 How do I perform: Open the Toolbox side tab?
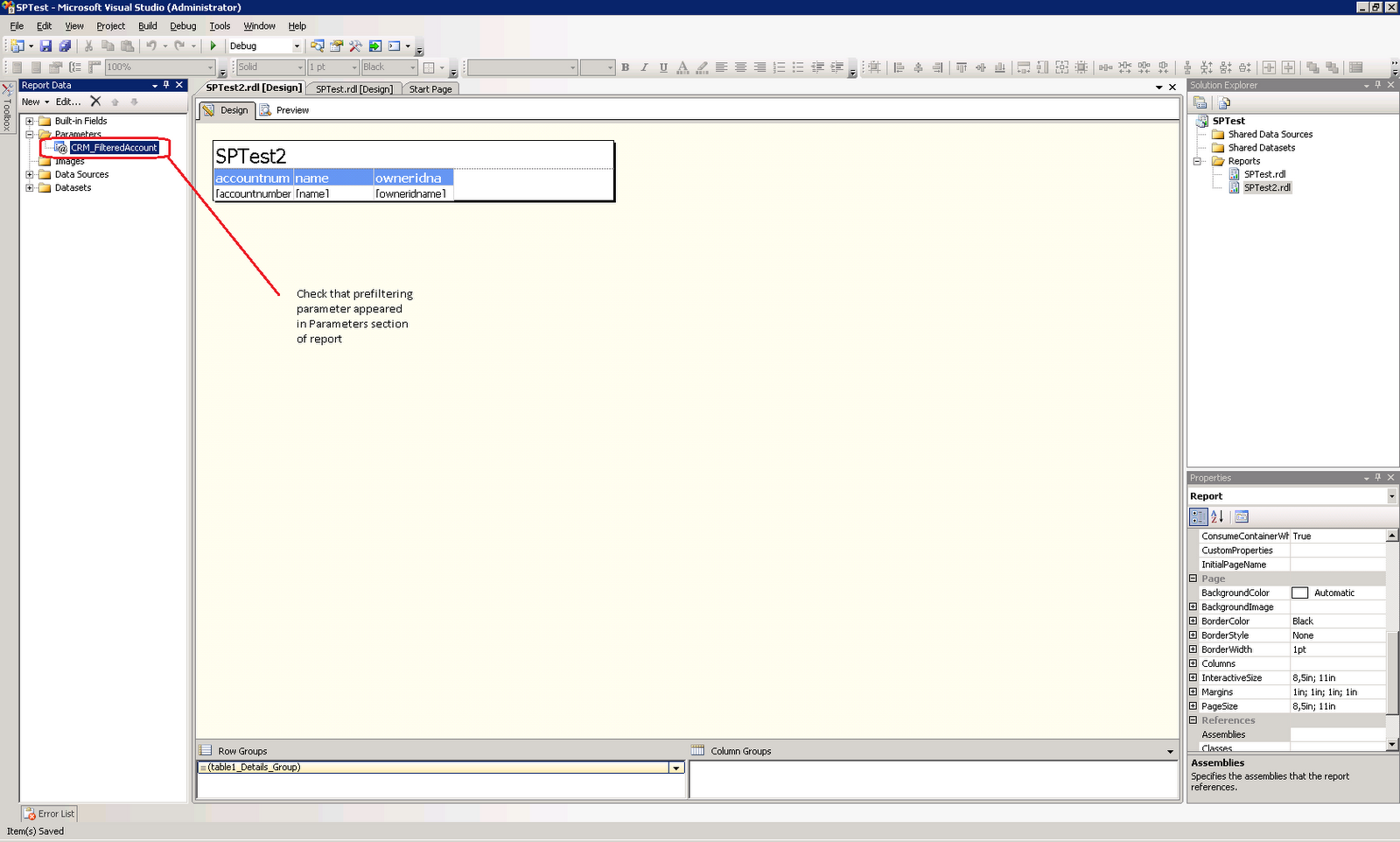pos(8,108)
